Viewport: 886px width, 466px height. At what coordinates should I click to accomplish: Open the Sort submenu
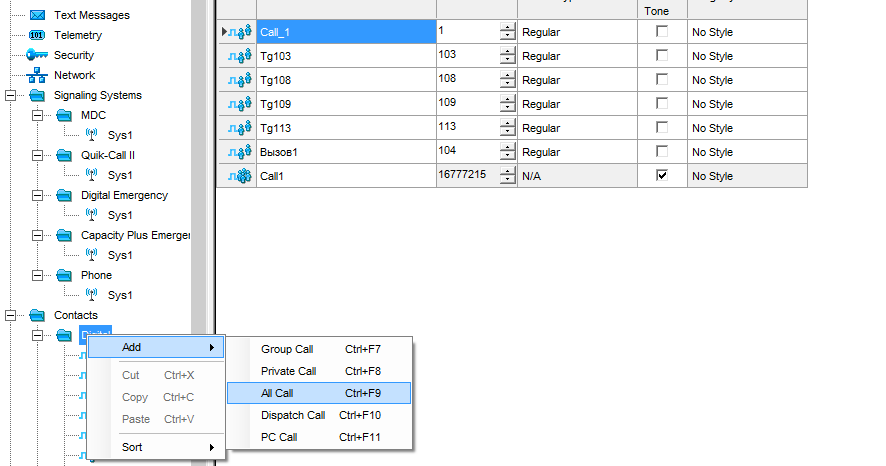coord(132,447)
